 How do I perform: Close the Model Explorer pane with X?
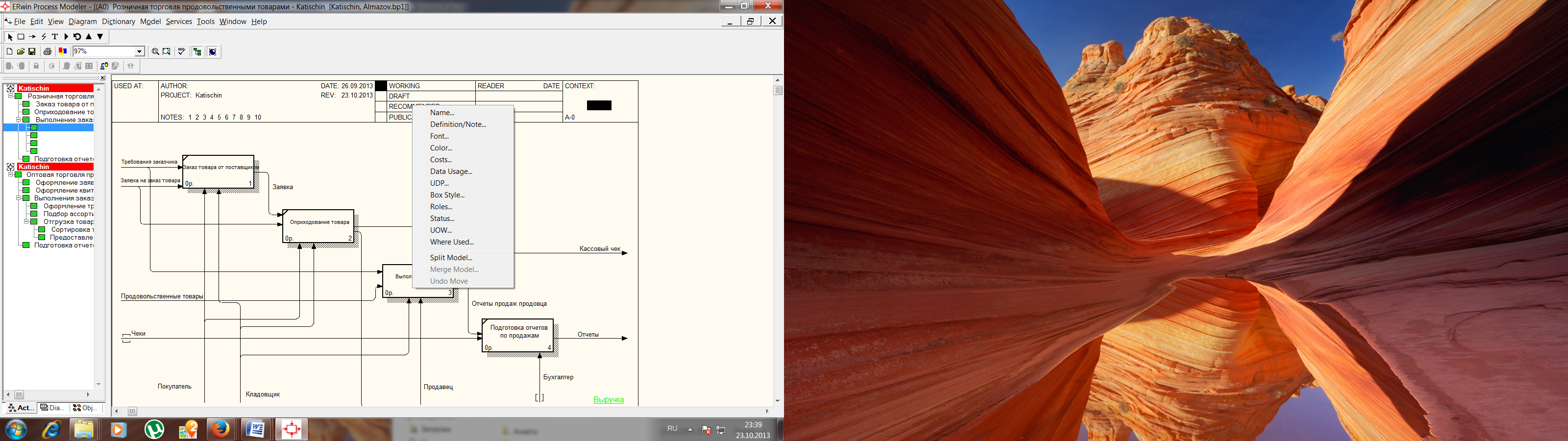(102, 78)
